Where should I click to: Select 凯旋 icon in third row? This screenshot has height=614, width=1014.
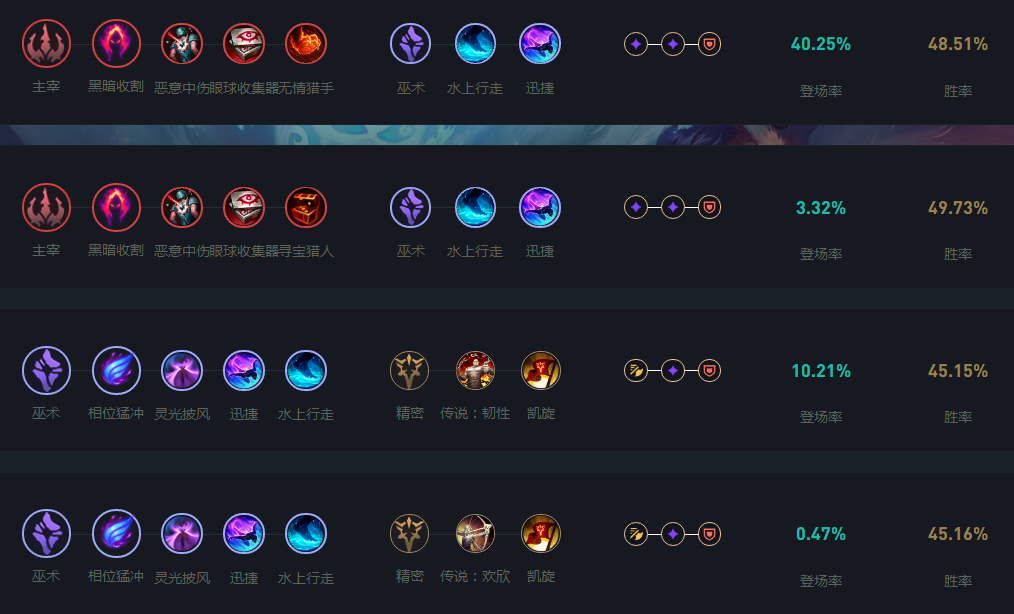pos(541,371)
